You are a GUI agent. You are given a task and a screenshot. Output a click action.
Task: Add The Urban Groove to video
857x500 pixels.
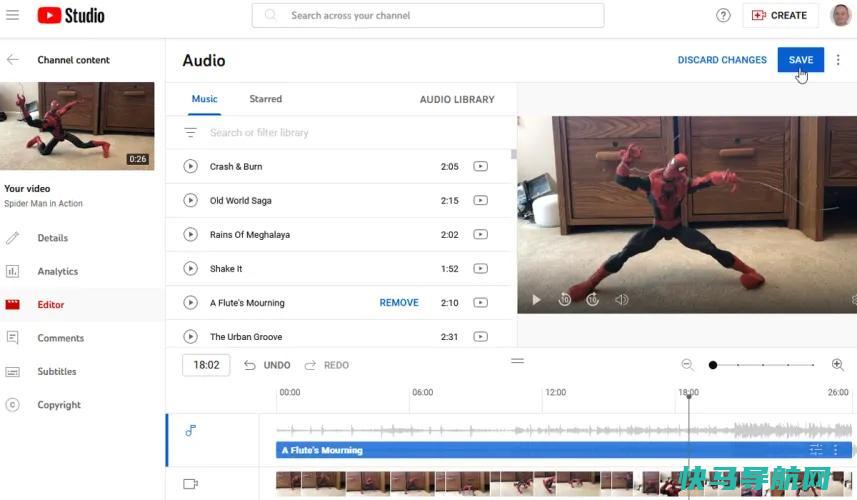(480, 337)
